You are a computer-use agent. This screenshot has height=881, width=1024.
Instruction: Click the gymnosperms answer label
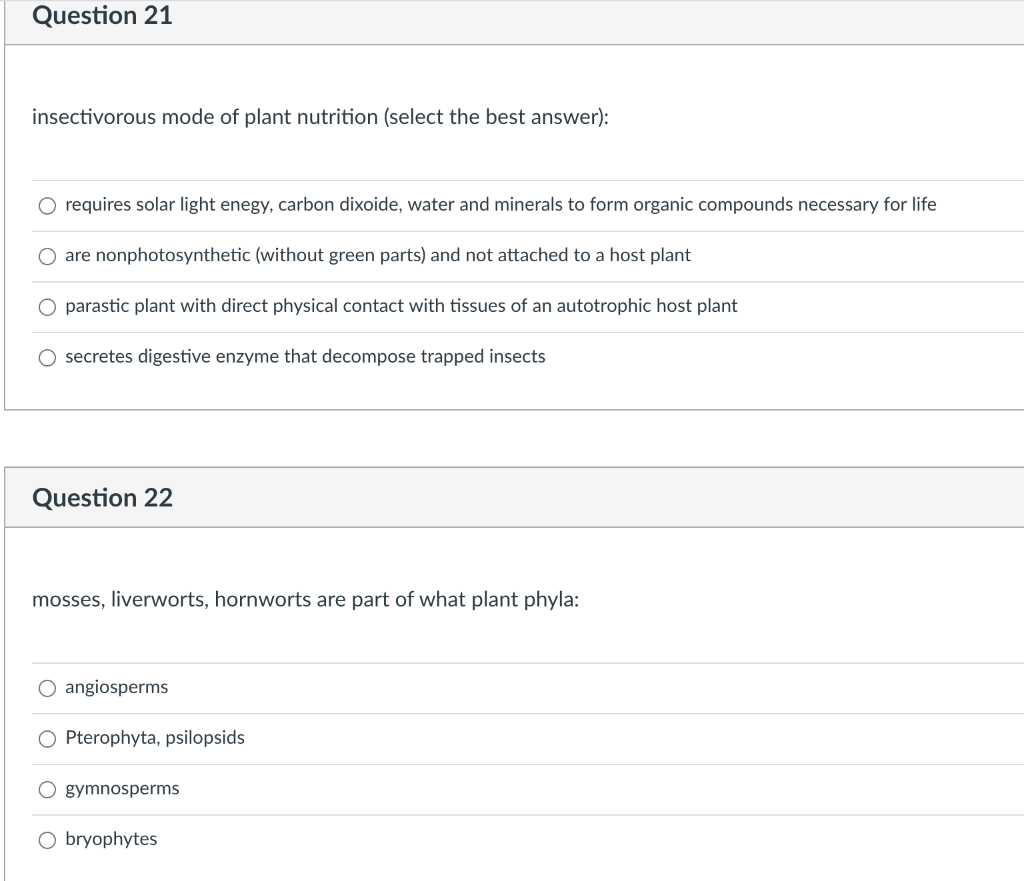coord(122,789)
